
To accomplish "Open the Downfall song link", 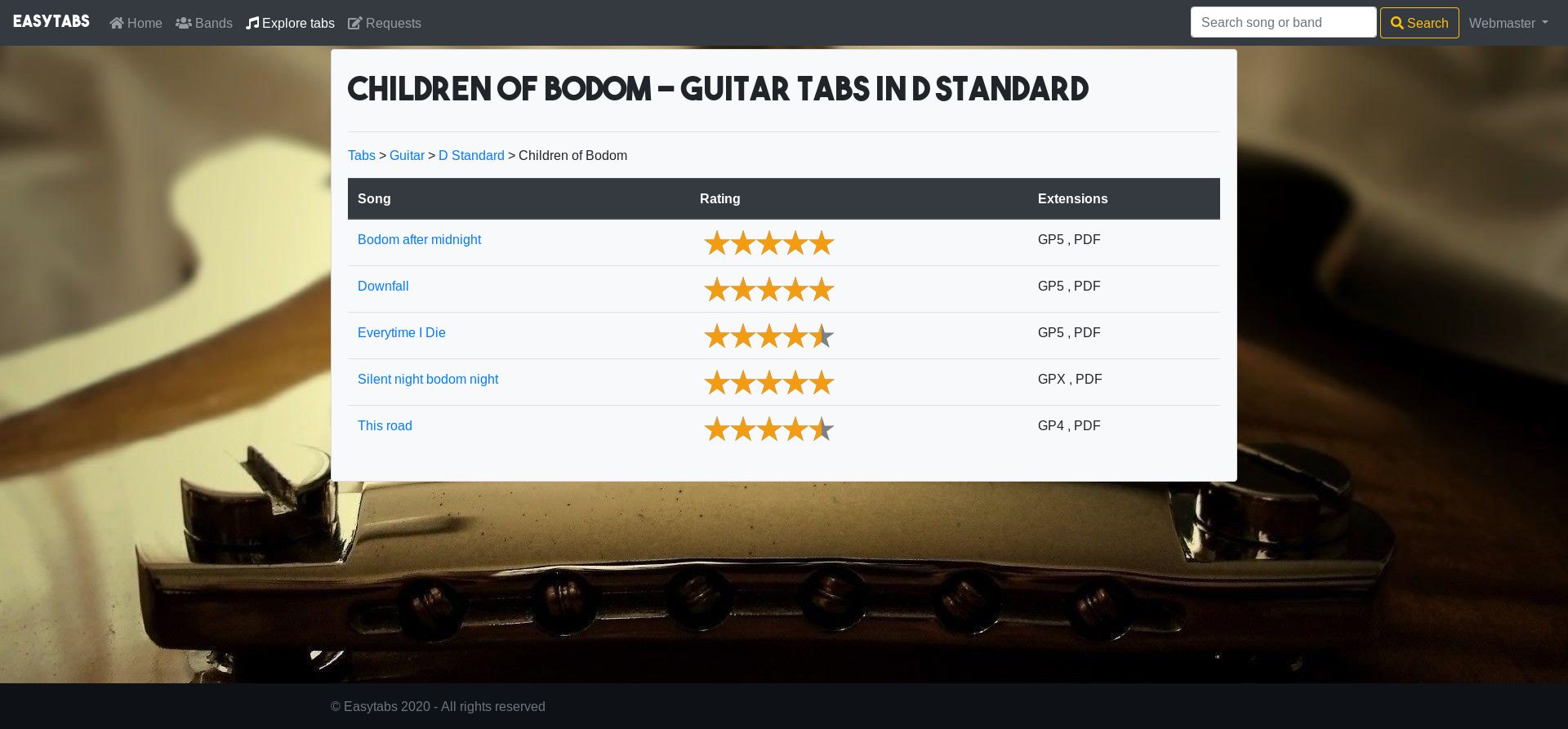I will coord(383,286).
